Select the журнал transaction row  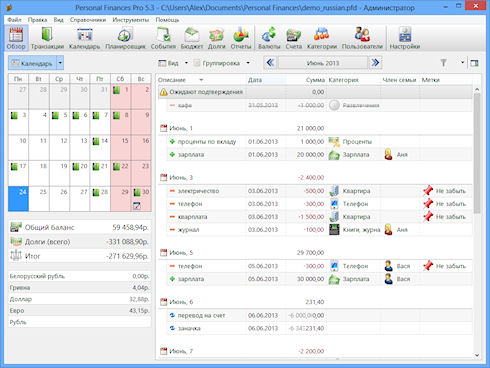(319, 230)
